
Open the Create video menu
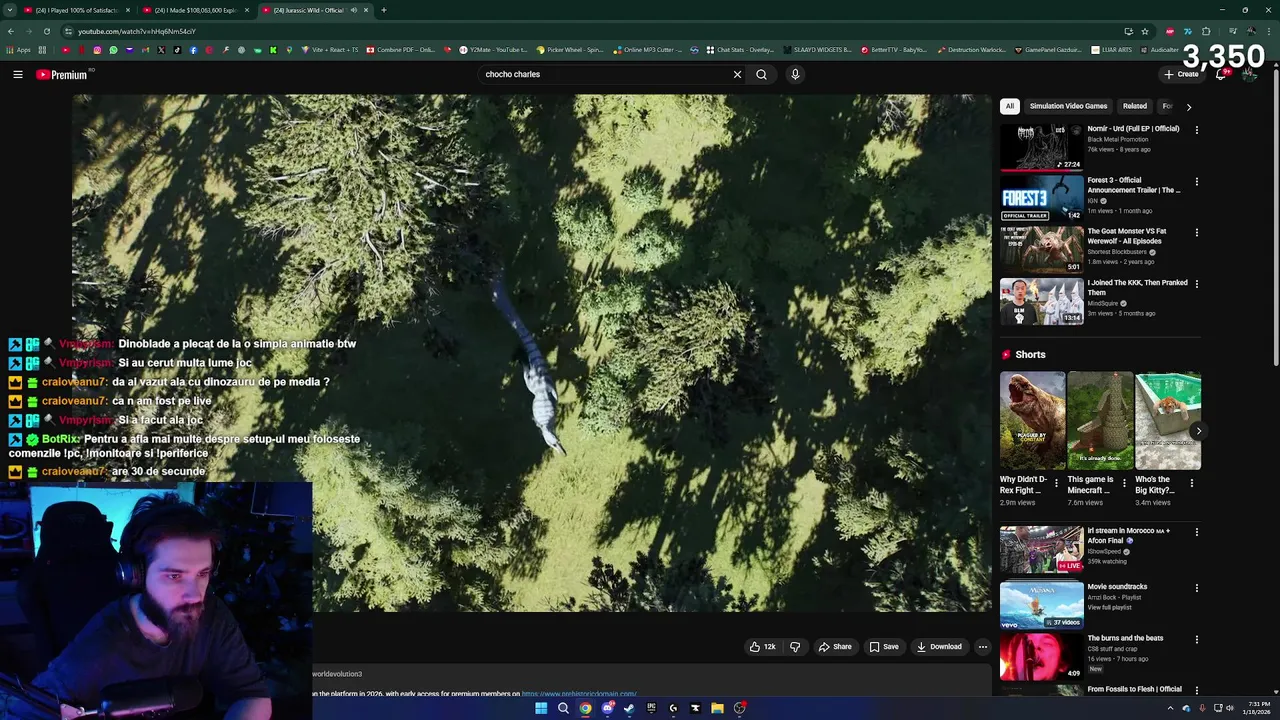1181,74
